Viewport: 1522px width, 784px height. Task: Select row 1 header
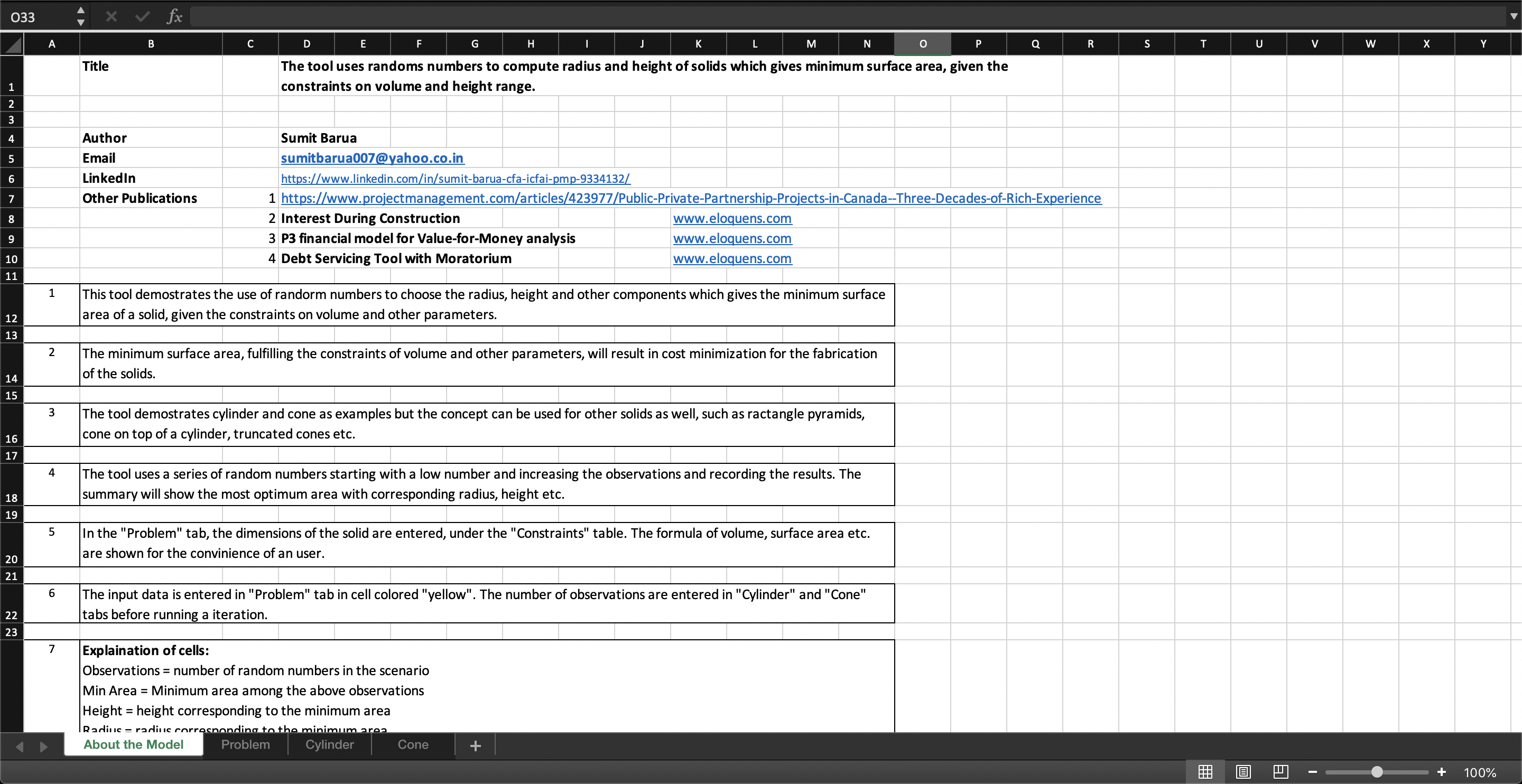click(x=11, y=76)
